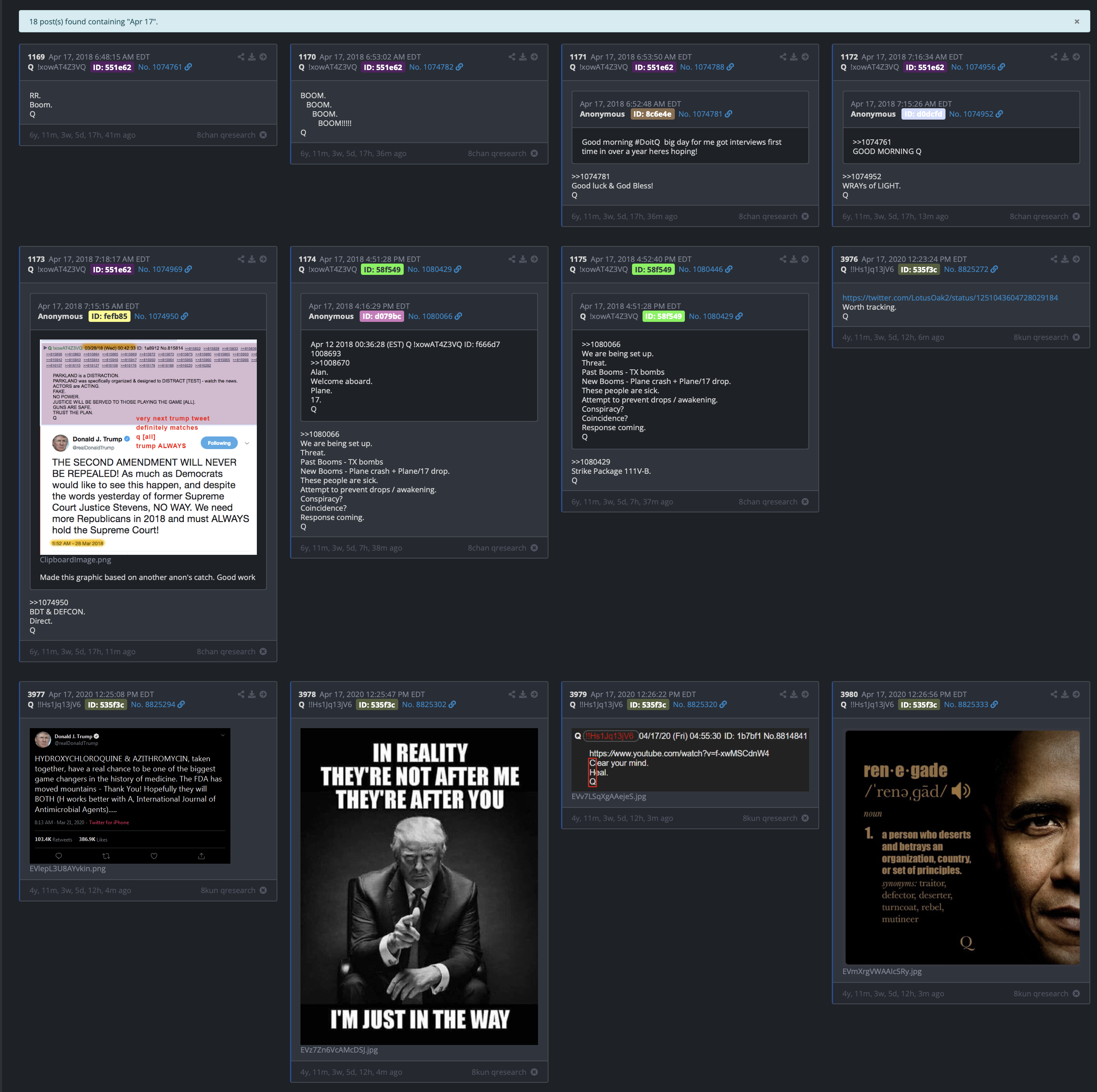Click x icon beside post 1169 source

263,135
